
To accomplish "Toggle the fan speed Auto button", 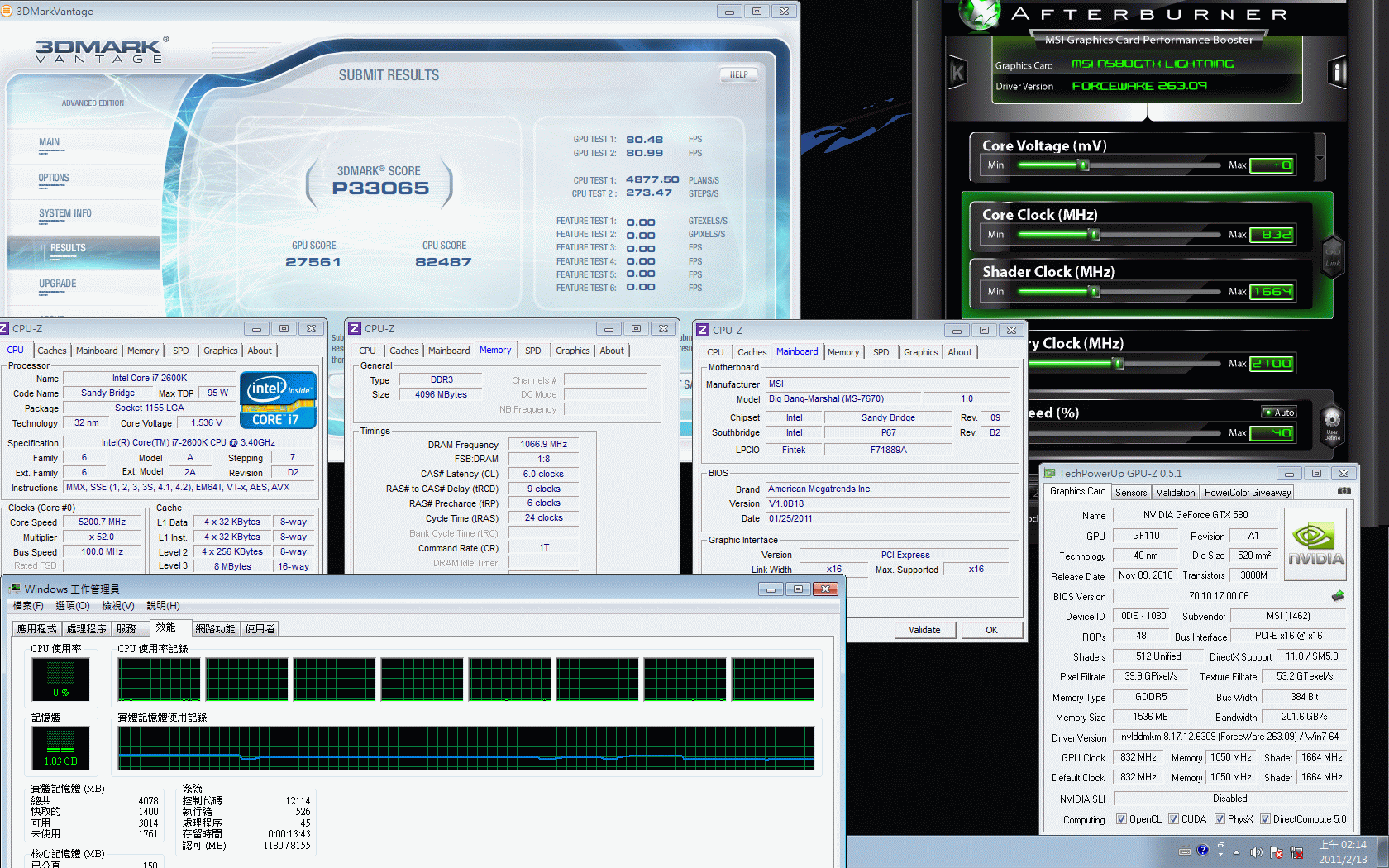I will click(x=1279, y=413).
